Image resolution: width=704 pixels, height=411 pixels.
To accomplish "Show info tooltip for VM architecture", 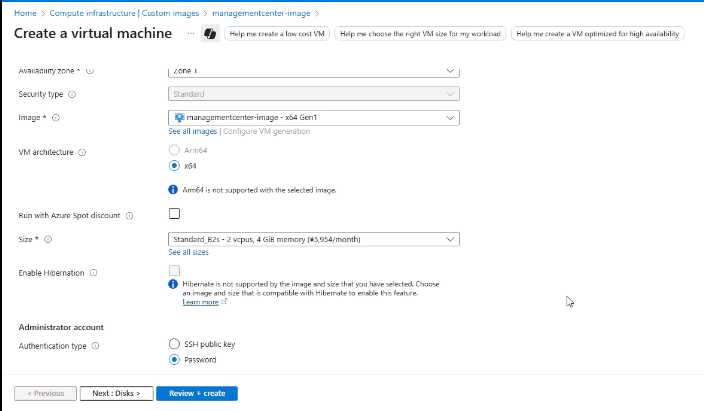I will (x=82, y=152).
